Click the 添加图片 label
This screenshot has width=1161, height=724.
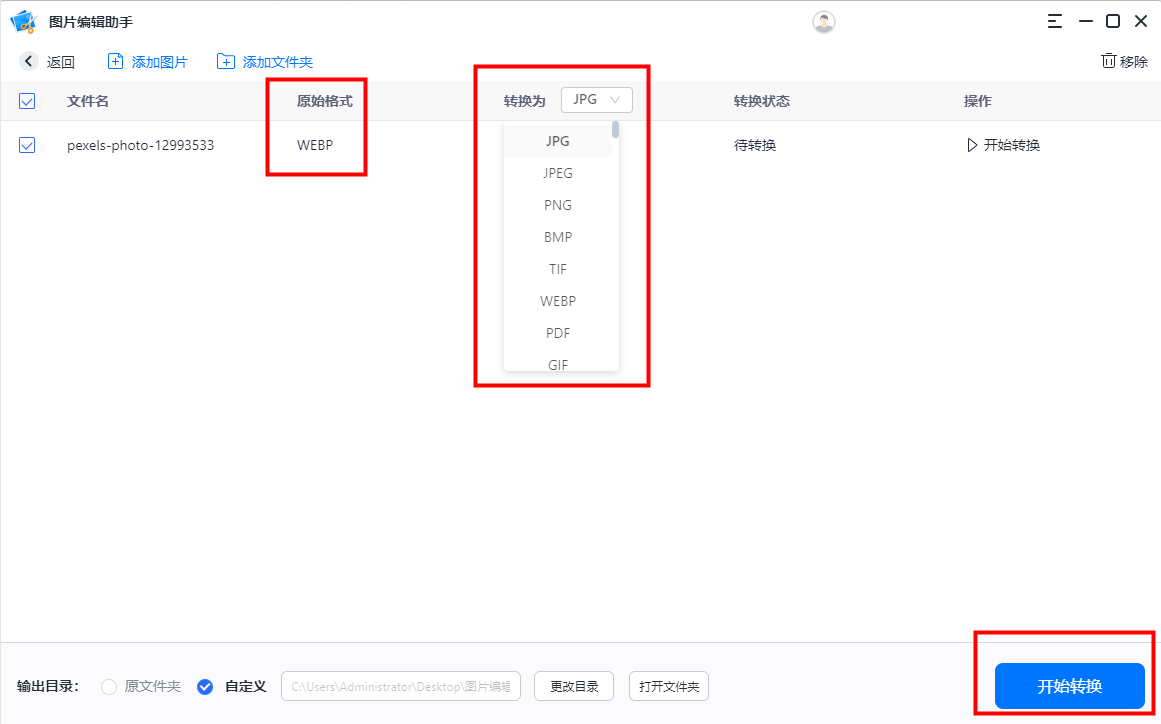(159, 62)
